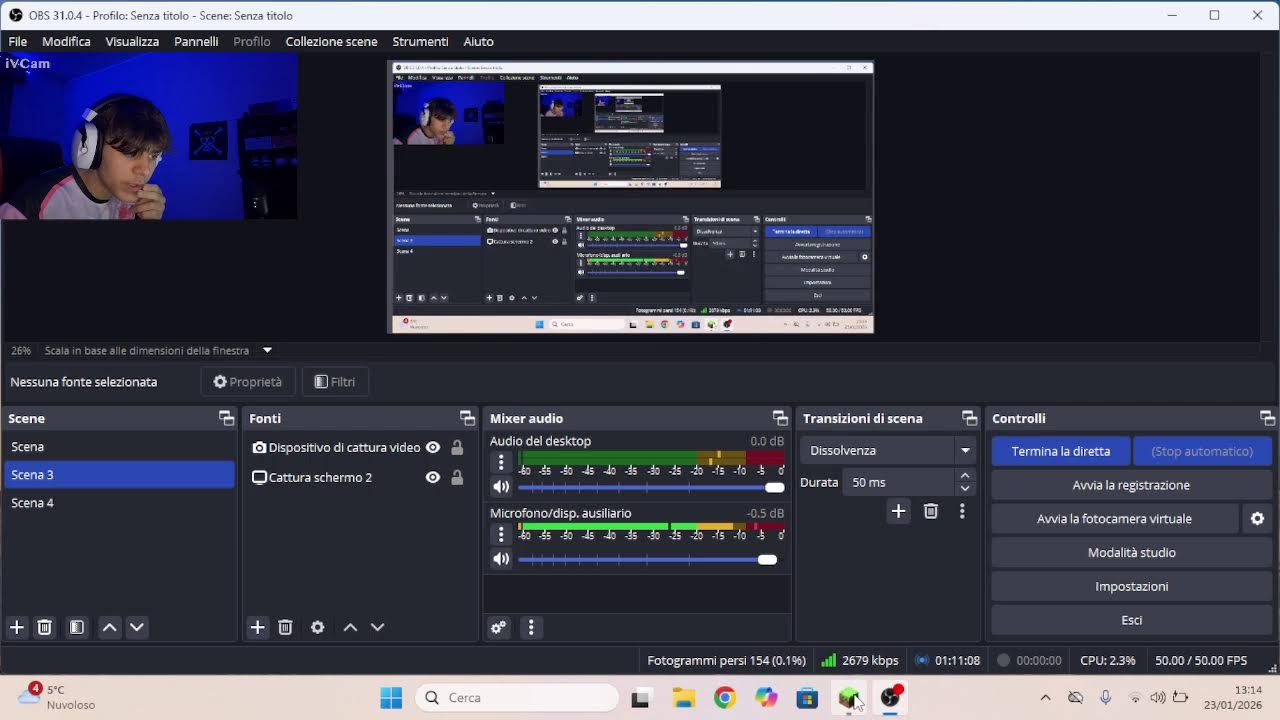1280x720 pixels.
Task: Open Impostazioni from Controlli
Action: coord(1131,587)
